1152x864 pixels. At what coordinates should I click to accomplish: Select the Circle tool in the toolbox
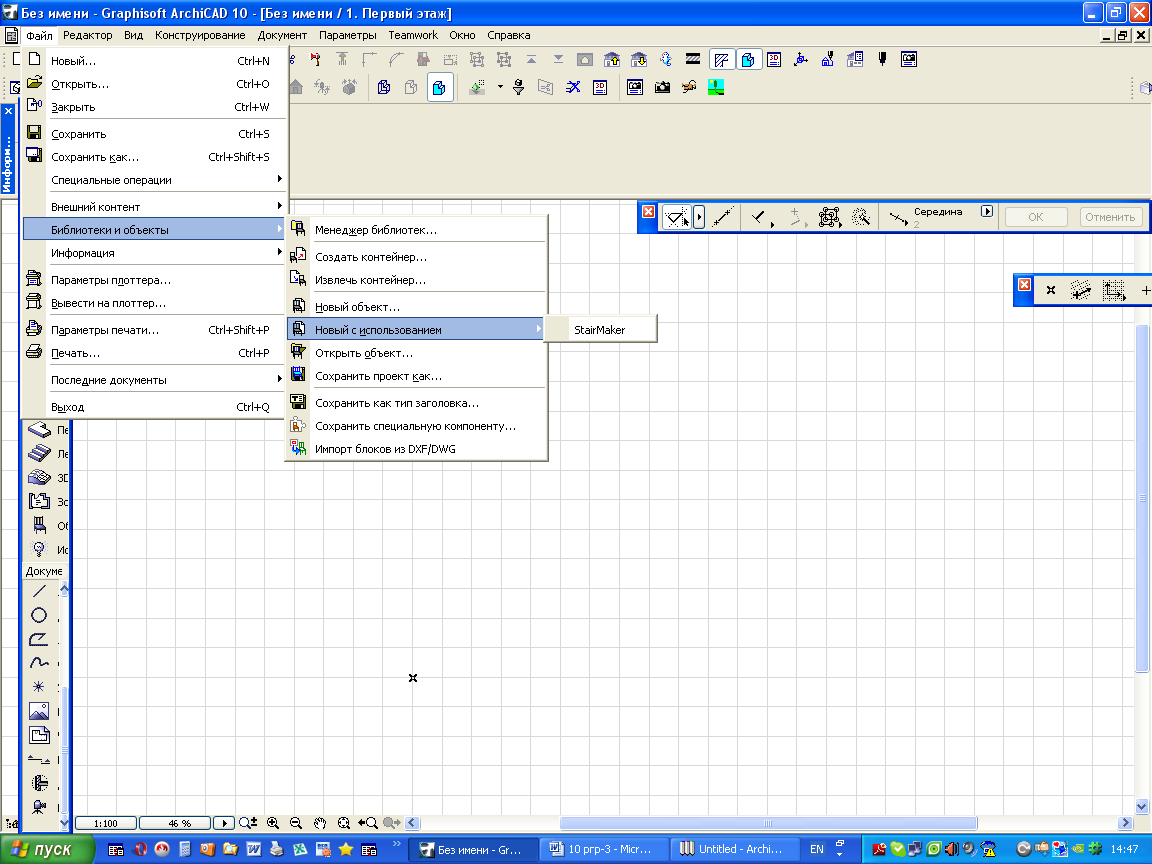[x=39, y=616]
